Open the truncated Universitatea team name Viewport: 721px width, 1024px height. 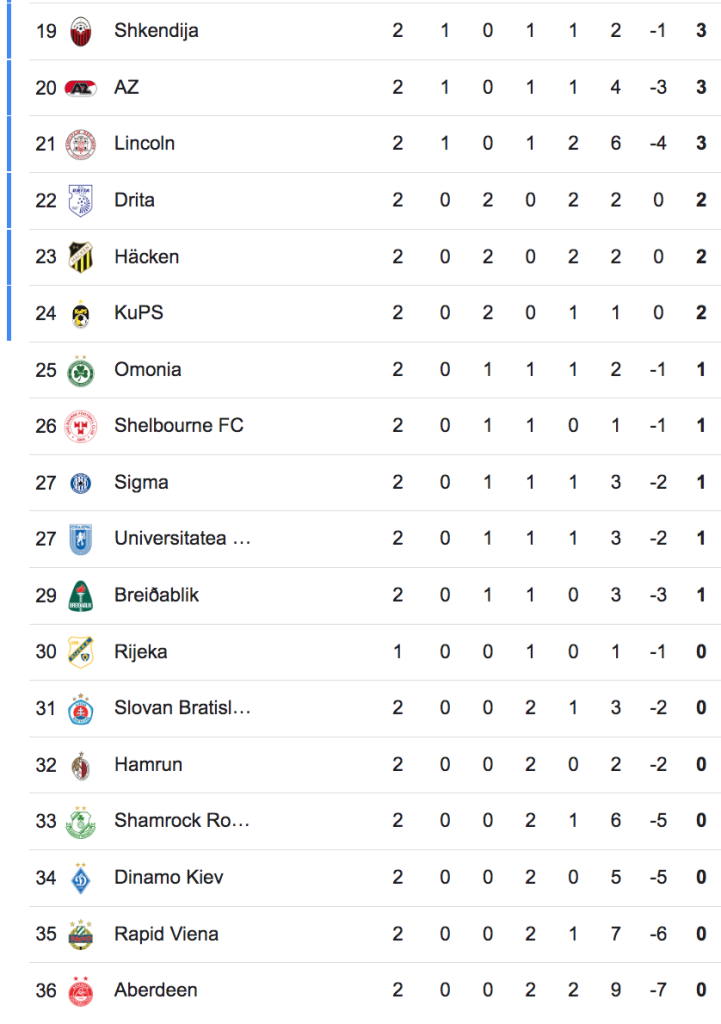(182, 539)
